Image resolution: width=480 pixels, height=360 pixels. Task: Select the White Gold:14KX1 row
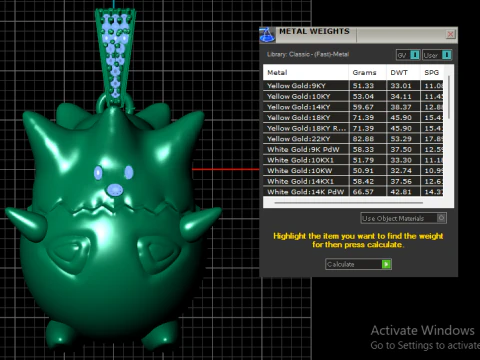[x=353, y=181]
